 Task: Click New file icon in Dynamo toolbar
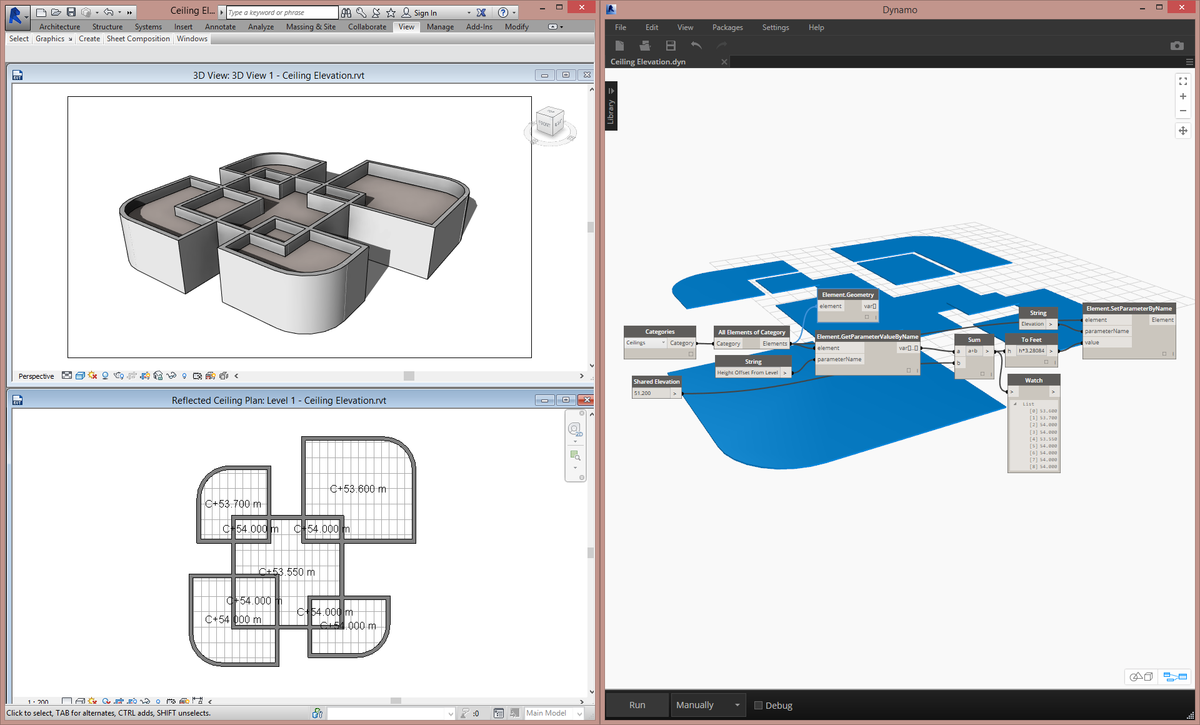coord(620,46)
